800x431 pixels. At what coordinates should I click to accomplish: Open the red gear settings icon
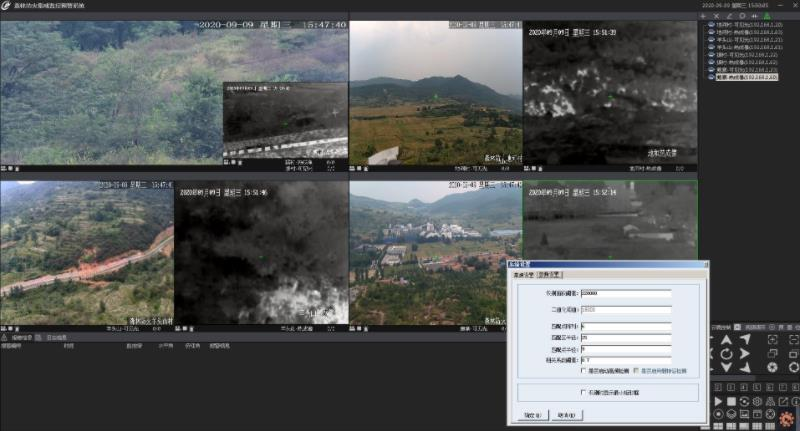point(788,415)
